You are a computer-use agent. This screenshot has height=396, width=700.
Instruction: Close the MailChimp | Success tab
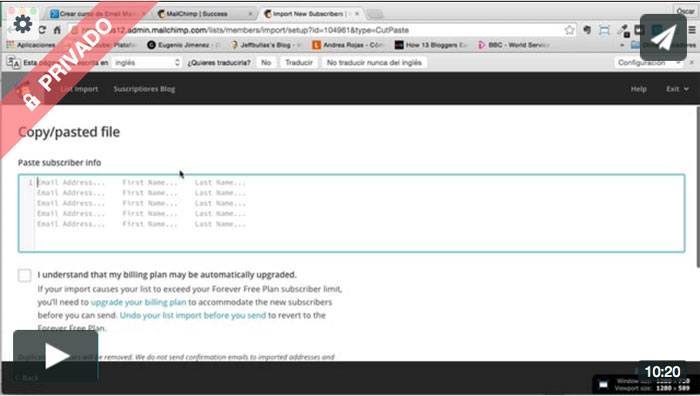coord(250,14)
